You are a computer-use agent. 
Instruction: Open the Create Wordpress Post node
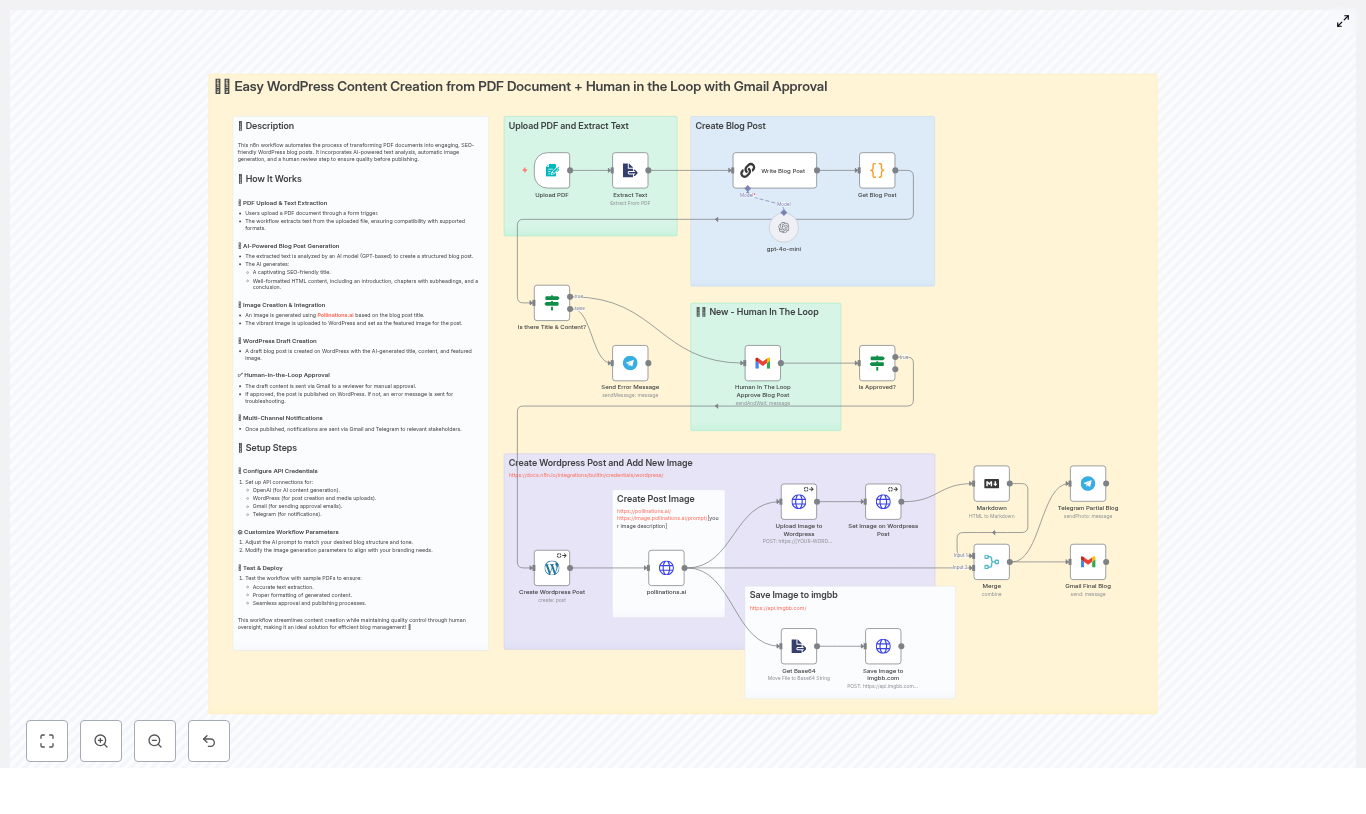click(551, 568)
